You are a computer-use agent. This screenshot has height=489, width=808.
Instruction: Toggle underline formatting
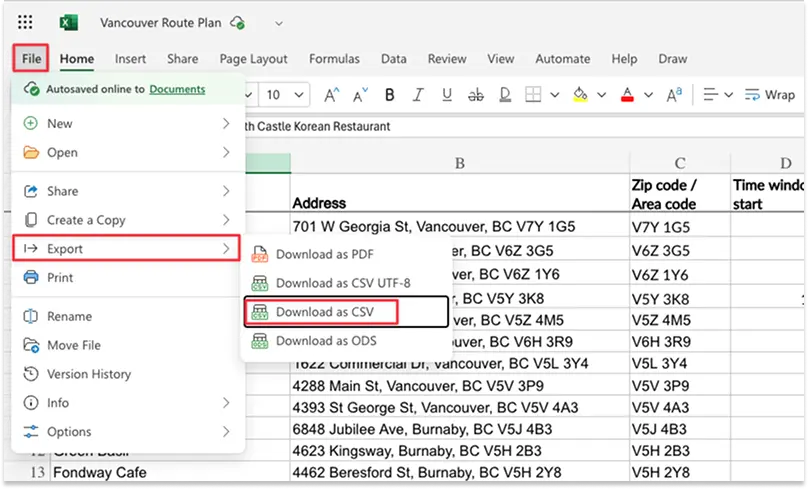click(x=447, y=95)
